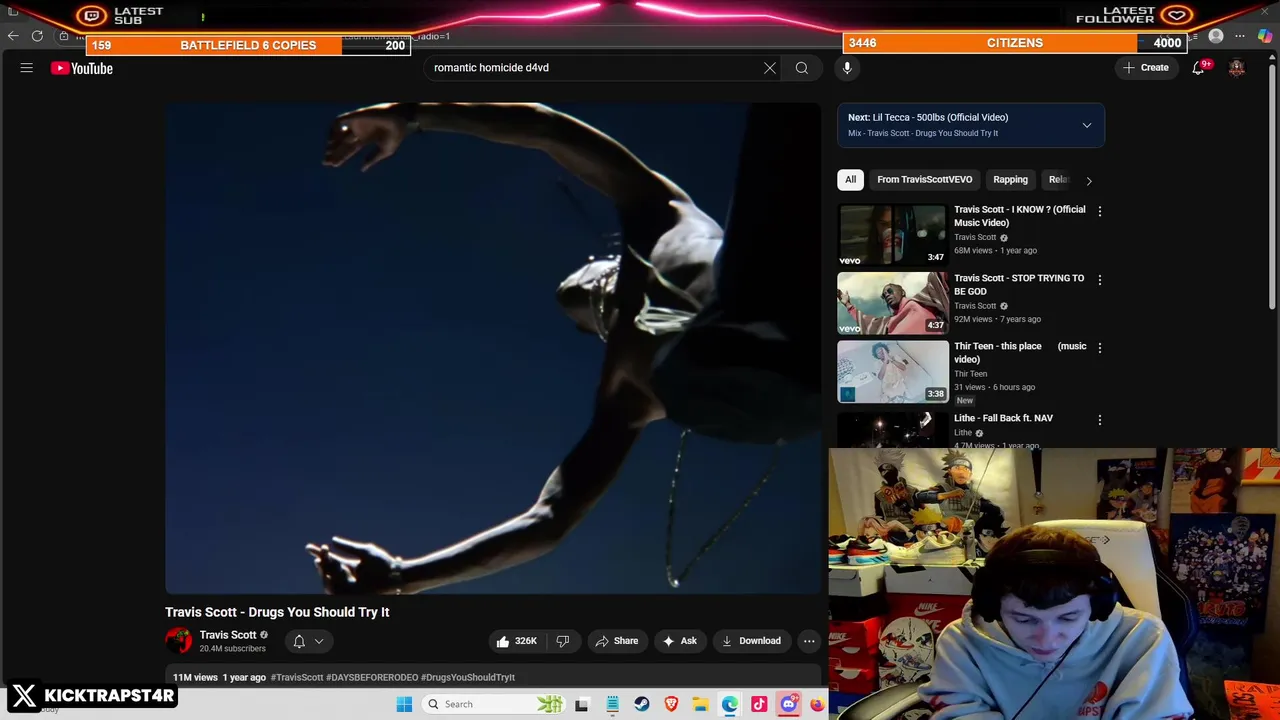
Task: Open Steam from the taskbar
Action: click(642, 704)
